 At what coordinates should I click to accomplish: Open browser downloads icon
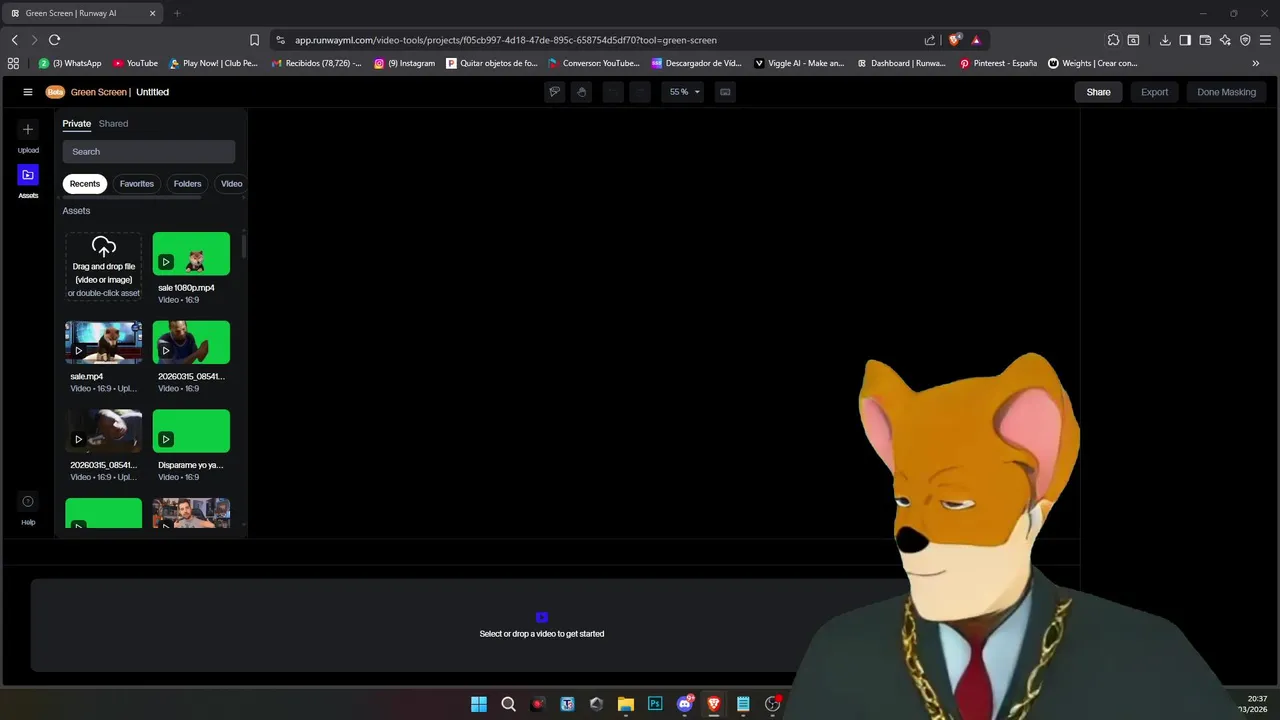coord(1165,40)
